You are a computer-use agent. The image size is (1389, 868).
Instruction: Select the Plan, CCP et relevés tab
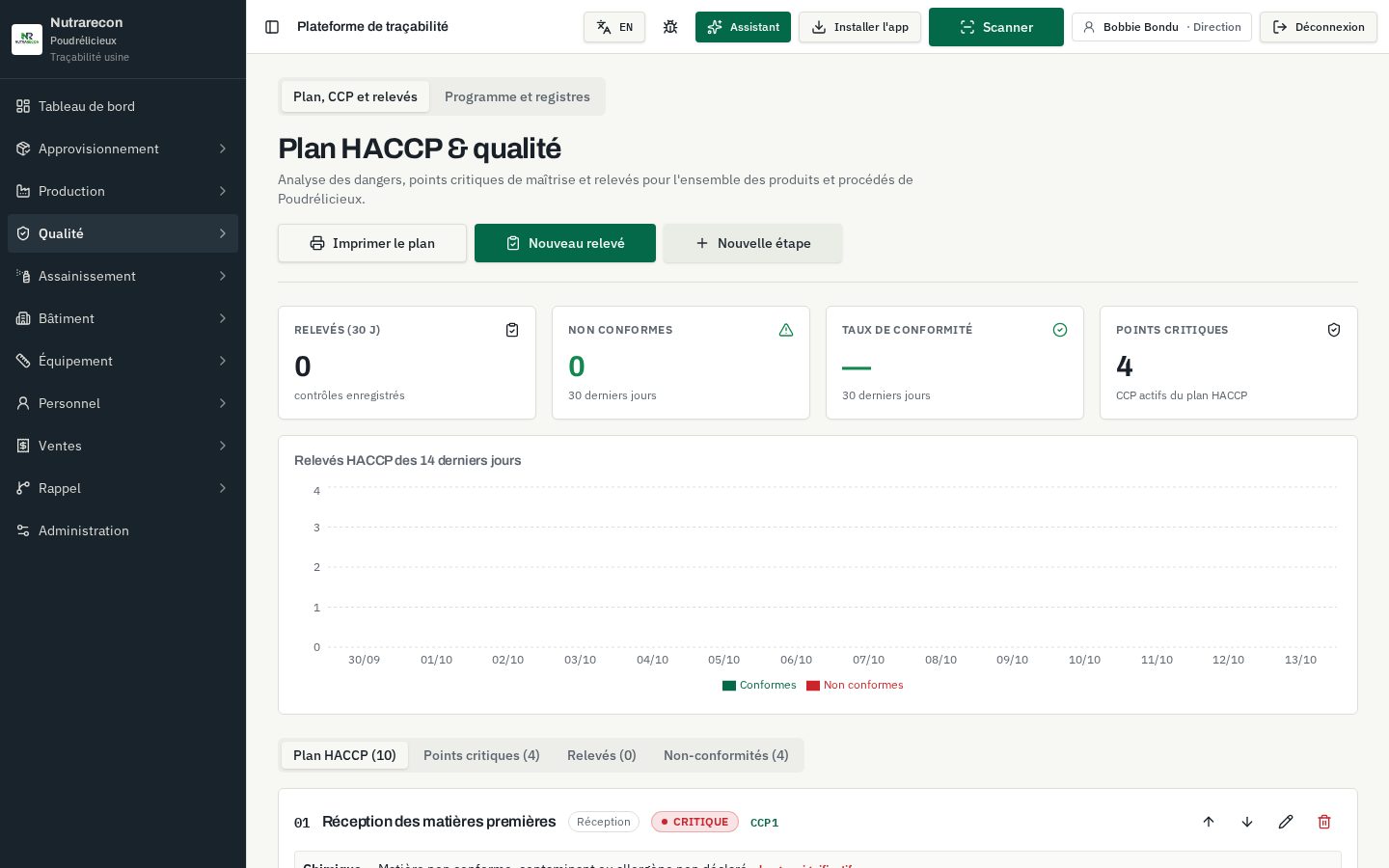pos(355,96)
